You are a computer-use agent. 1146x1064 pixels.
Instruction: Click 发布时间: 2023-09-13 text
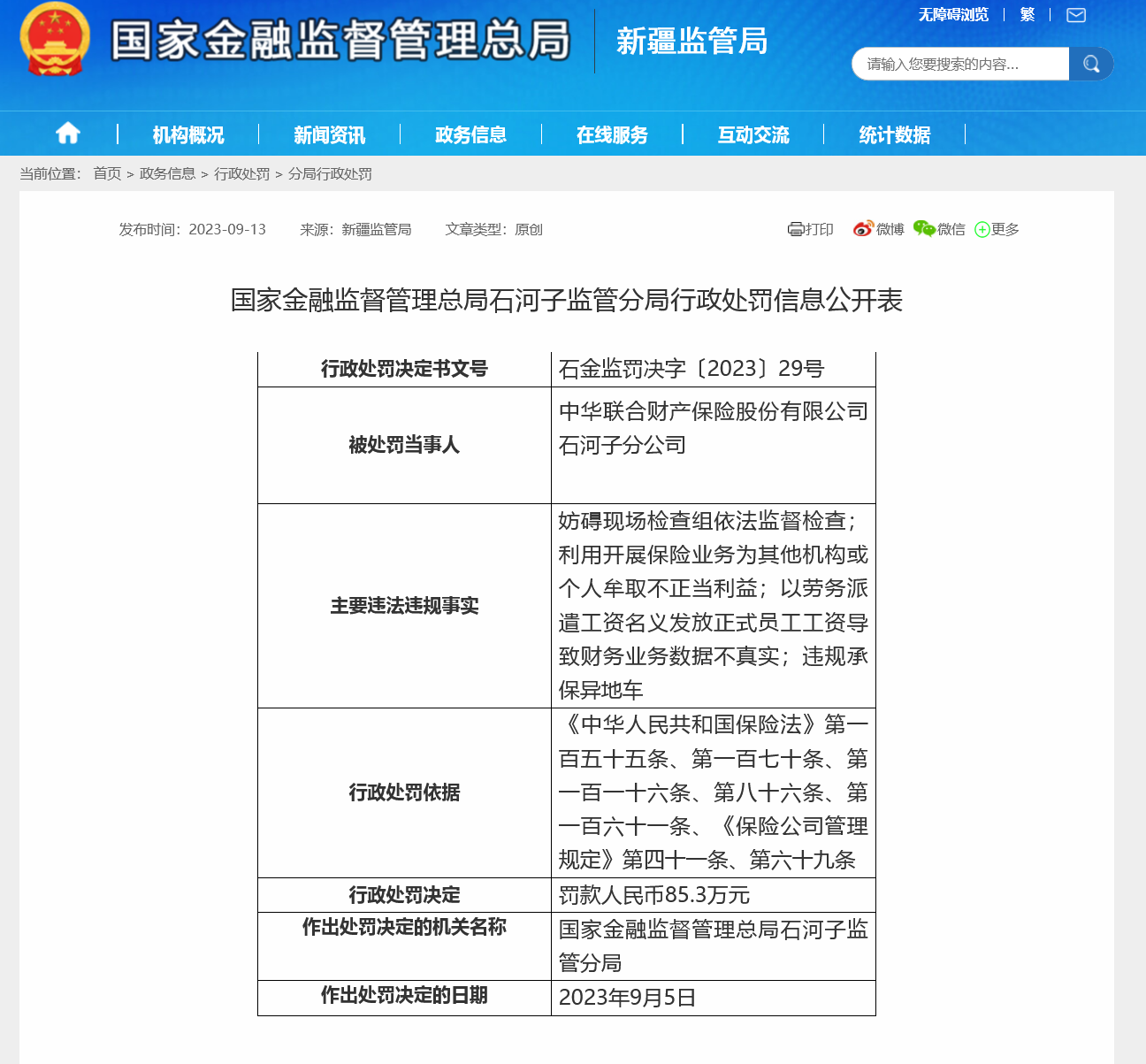pos(193,229)
